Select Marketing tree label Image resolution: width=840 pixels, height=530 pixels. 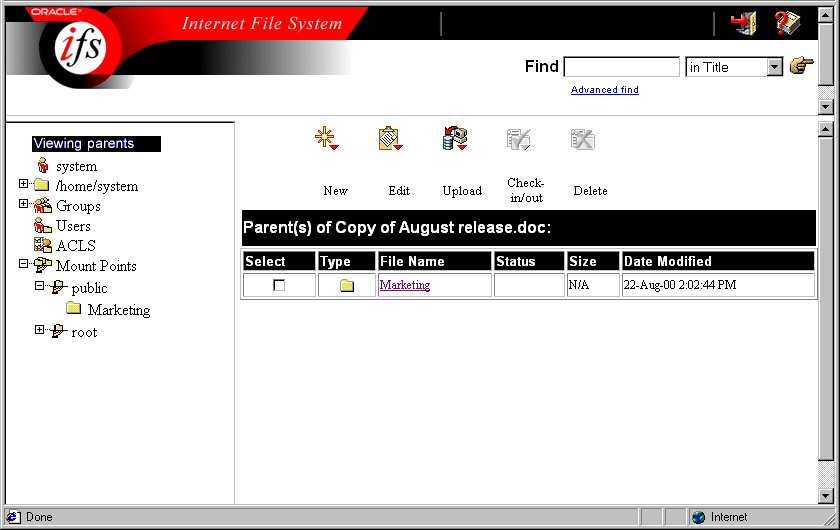(x=119, y=310)
